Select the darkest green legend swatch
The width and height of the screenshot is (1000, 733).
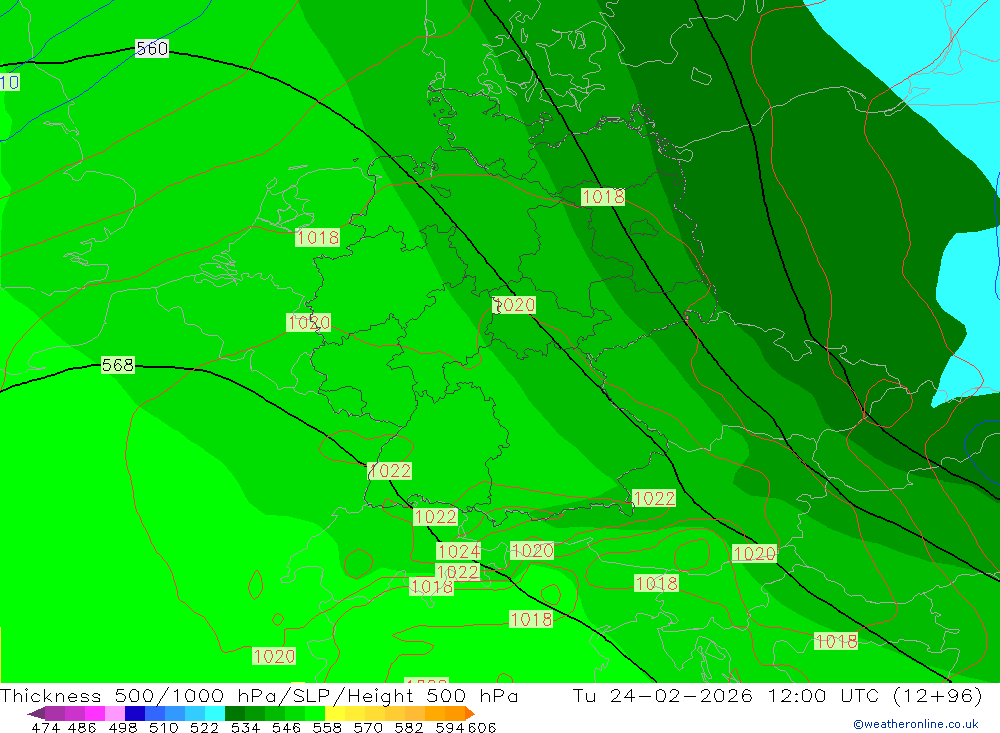pyautogui.click(x=235, y=713)
